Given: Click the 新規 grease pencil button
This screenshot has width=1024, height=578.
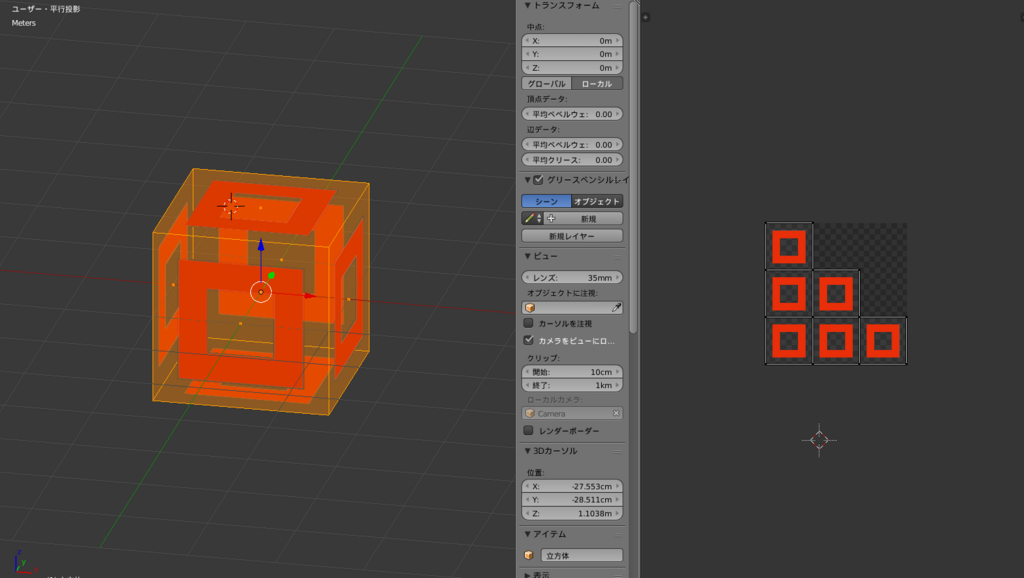Looking at the screenshot, I should (583, 219).
